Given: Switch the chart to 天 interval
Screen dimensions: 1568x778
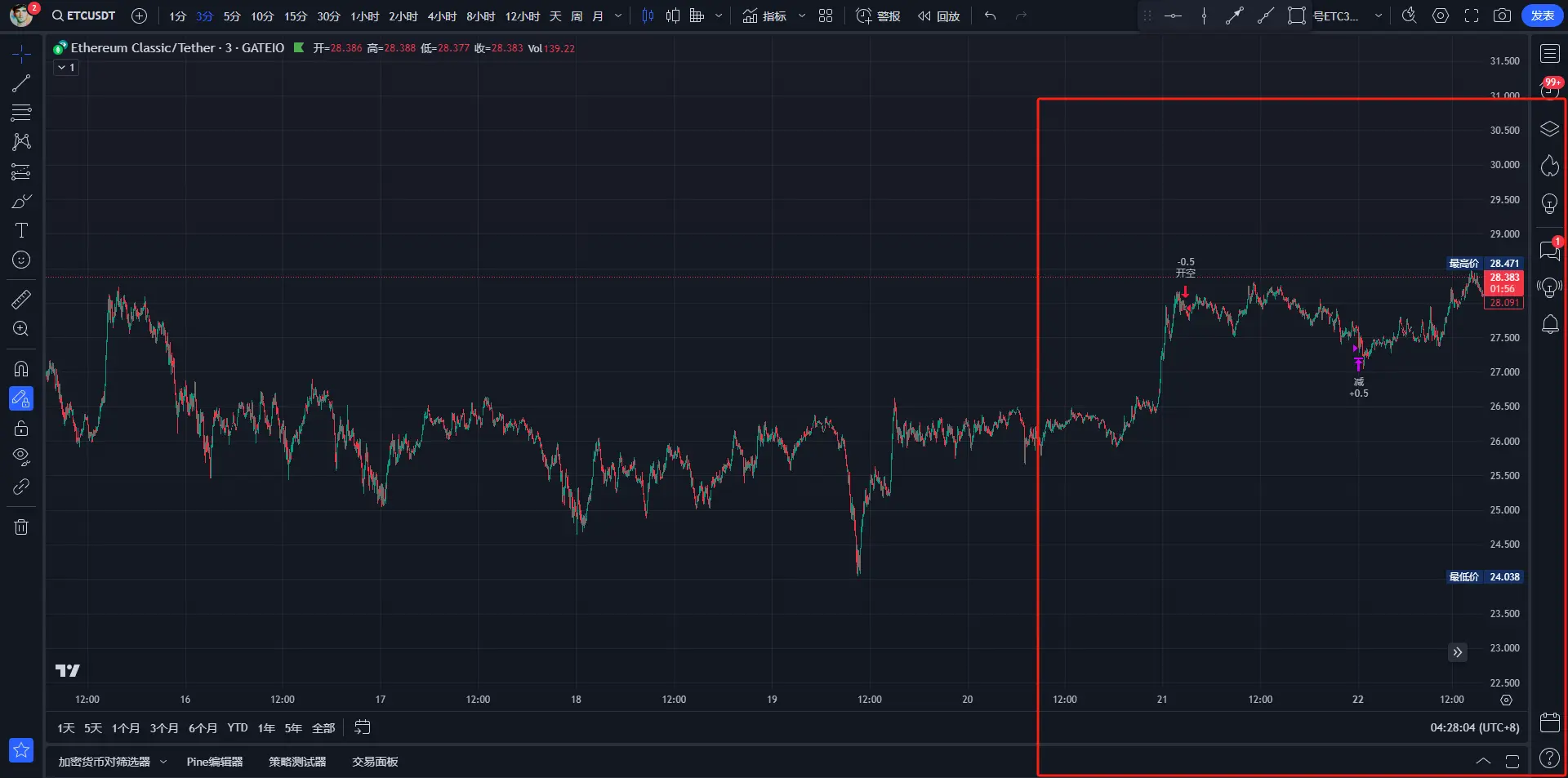Looking at the screenshot, I should [555, 16].
